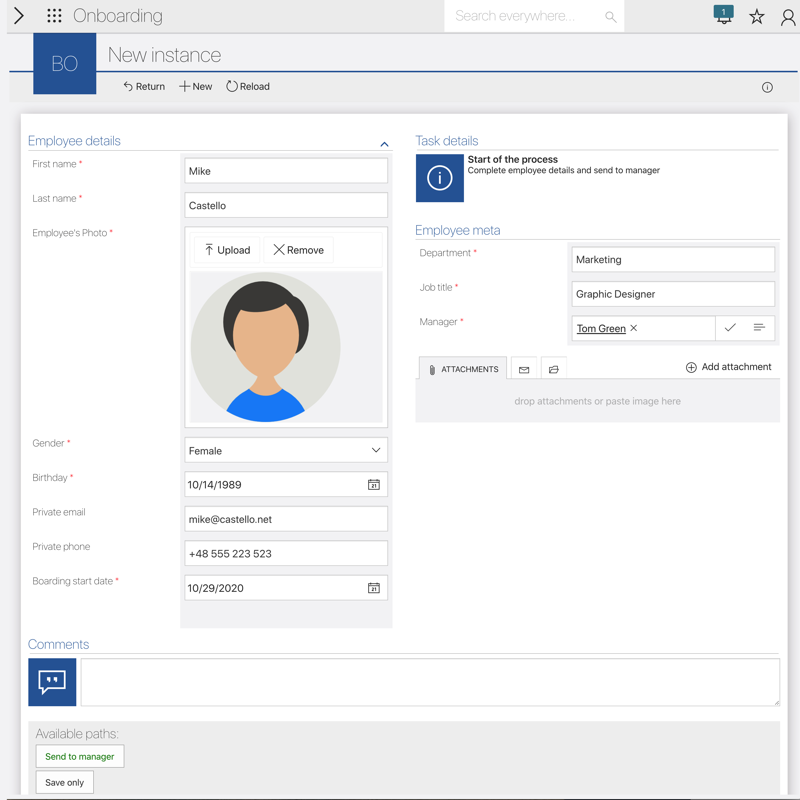Switch to the email envelope tab
The height and width of the screenshot is (800, 800).
524,370
